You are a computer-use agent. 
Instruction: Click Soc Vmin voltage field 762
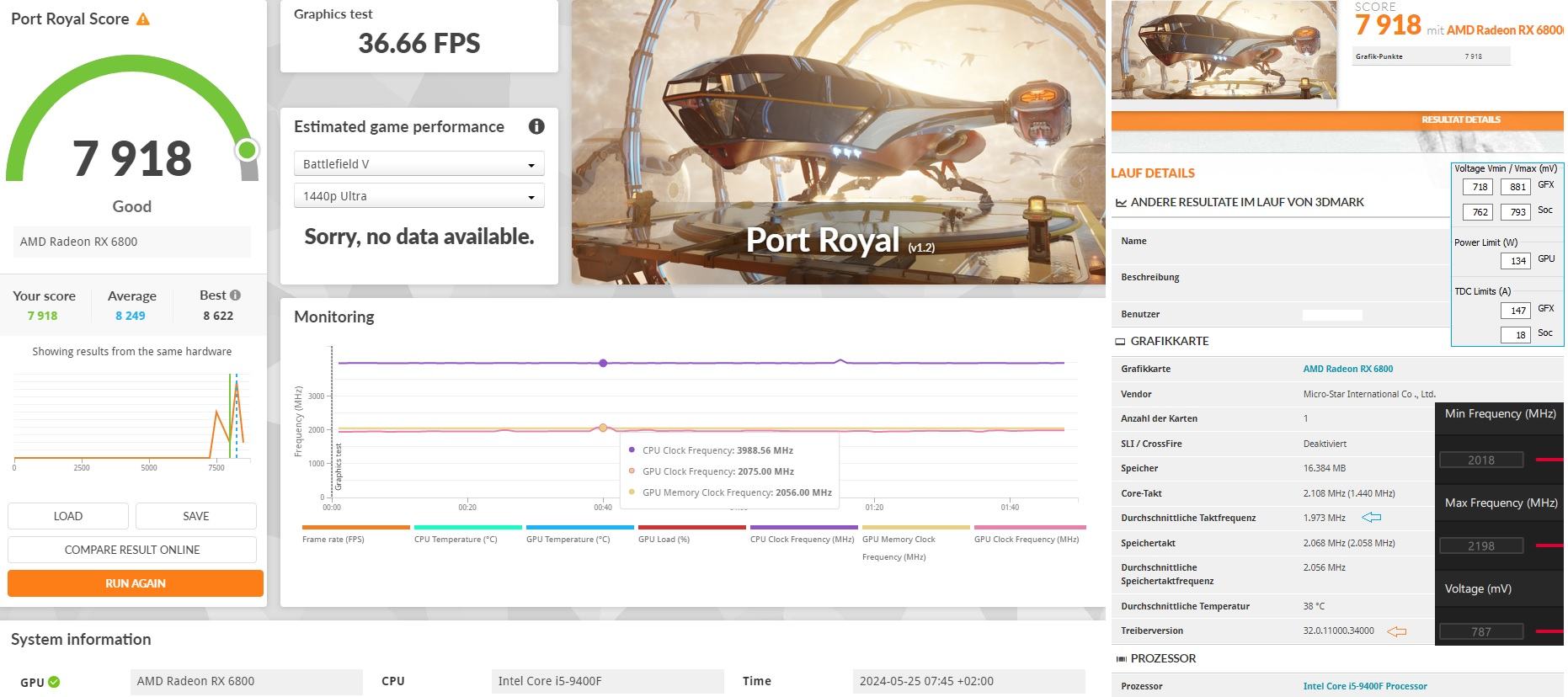click(x=1480, y=212)
